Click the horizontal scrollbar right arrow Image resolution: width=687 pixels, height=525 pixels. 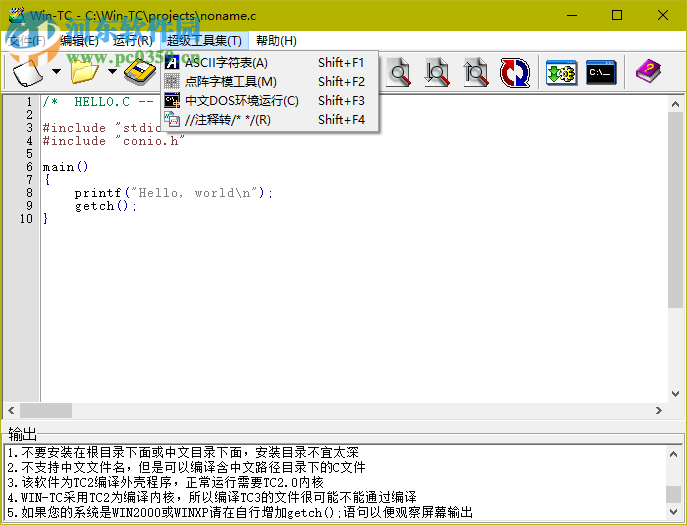tap(659, 411)
